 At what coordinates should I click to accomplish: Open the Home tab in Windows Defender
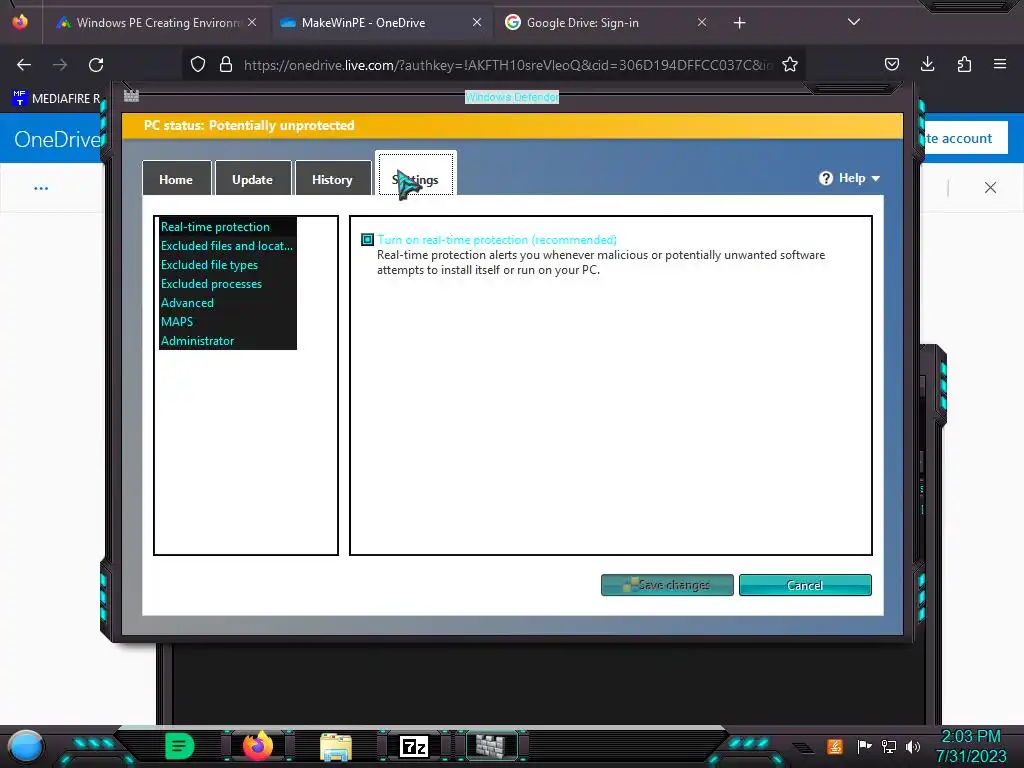176,179
